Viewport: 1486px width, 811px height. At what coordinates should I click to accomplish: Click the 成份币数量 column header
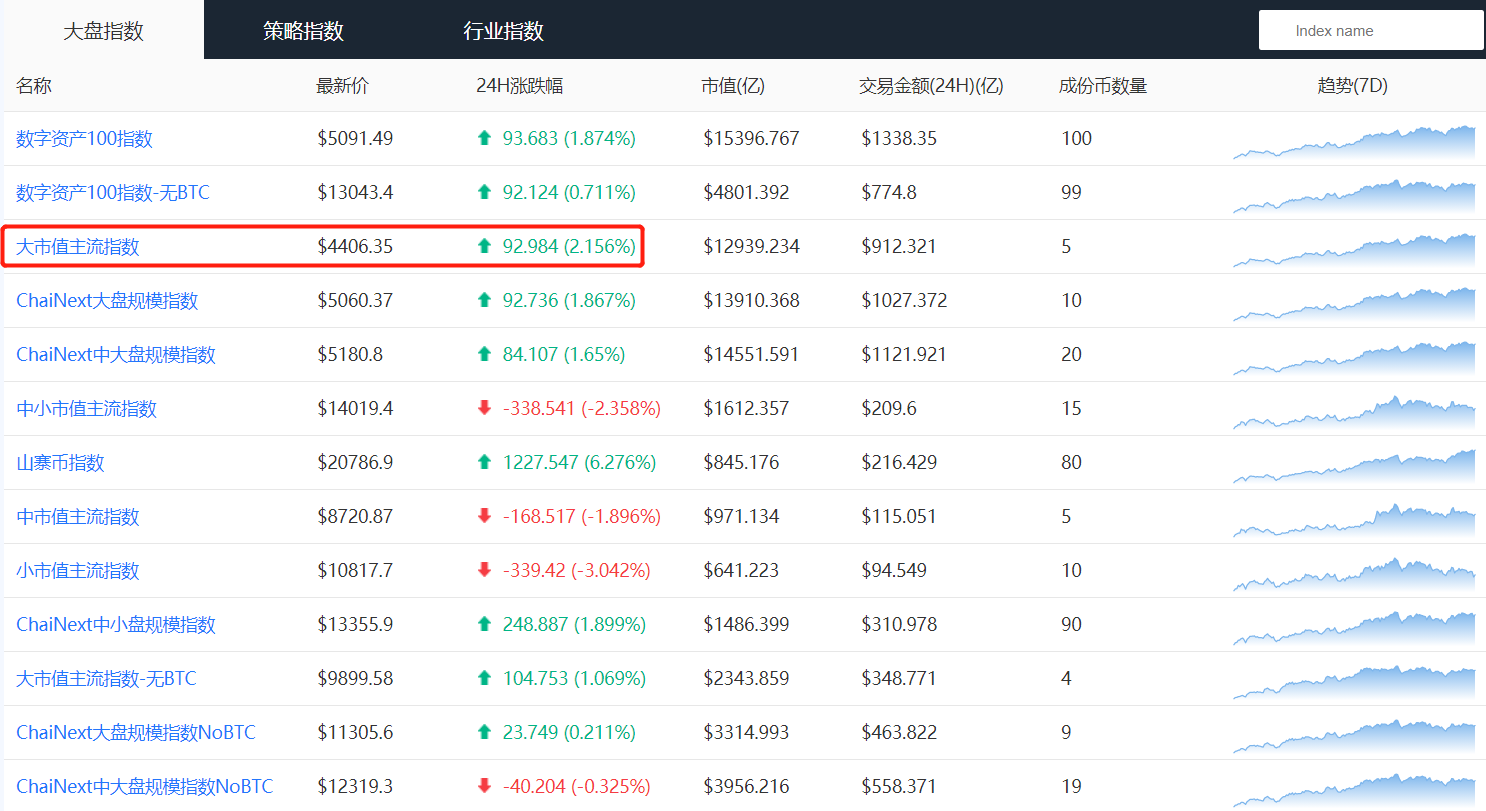pyautogui.click(x=1103, y=86)
